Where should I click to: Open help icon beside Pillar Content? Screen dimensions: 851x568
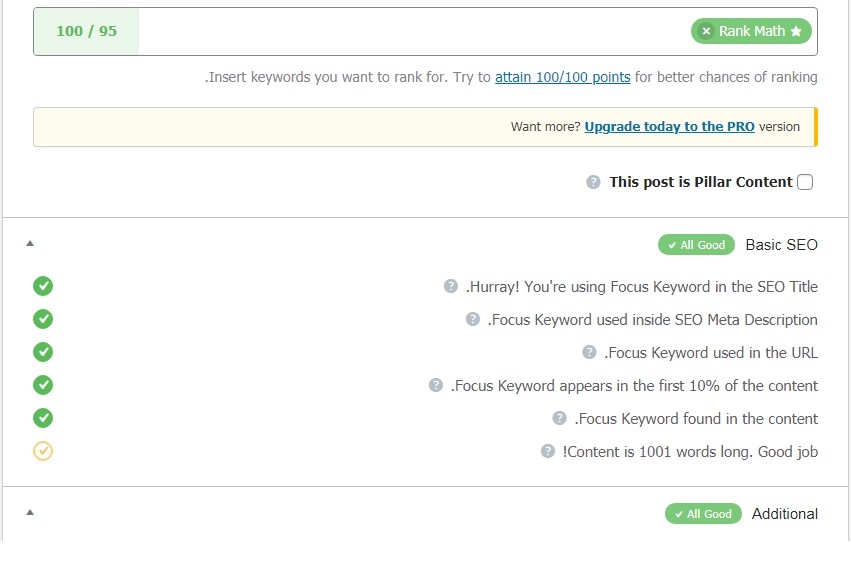coord(593,182)
